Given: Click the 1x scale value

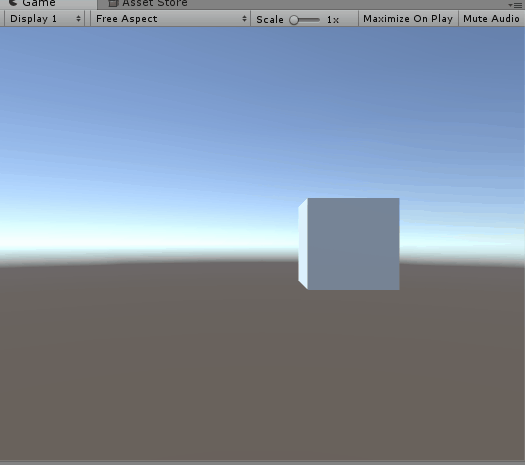Looking at the screenshot, I should [x=333, y=20].
